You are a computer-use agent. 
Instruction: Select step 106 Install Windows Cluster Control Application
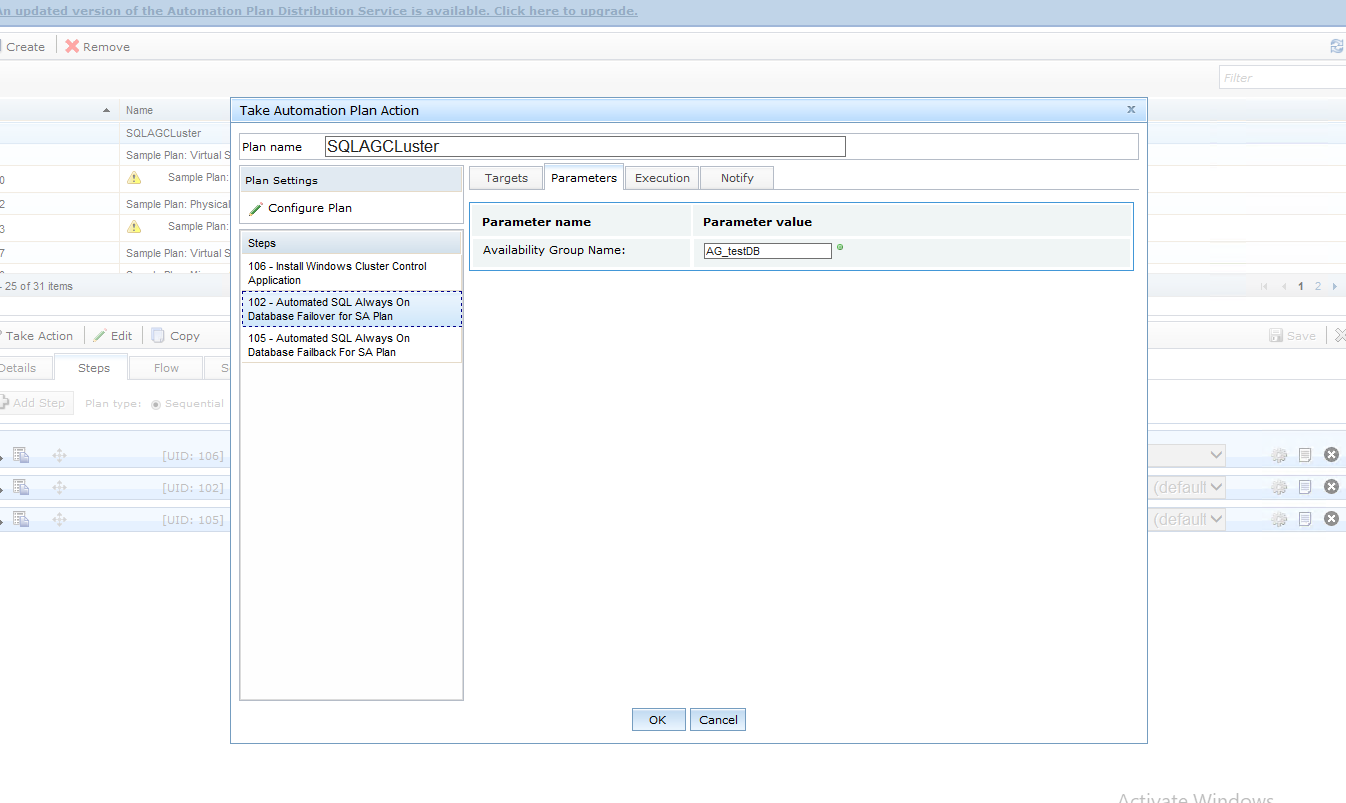tap(351, 273)
